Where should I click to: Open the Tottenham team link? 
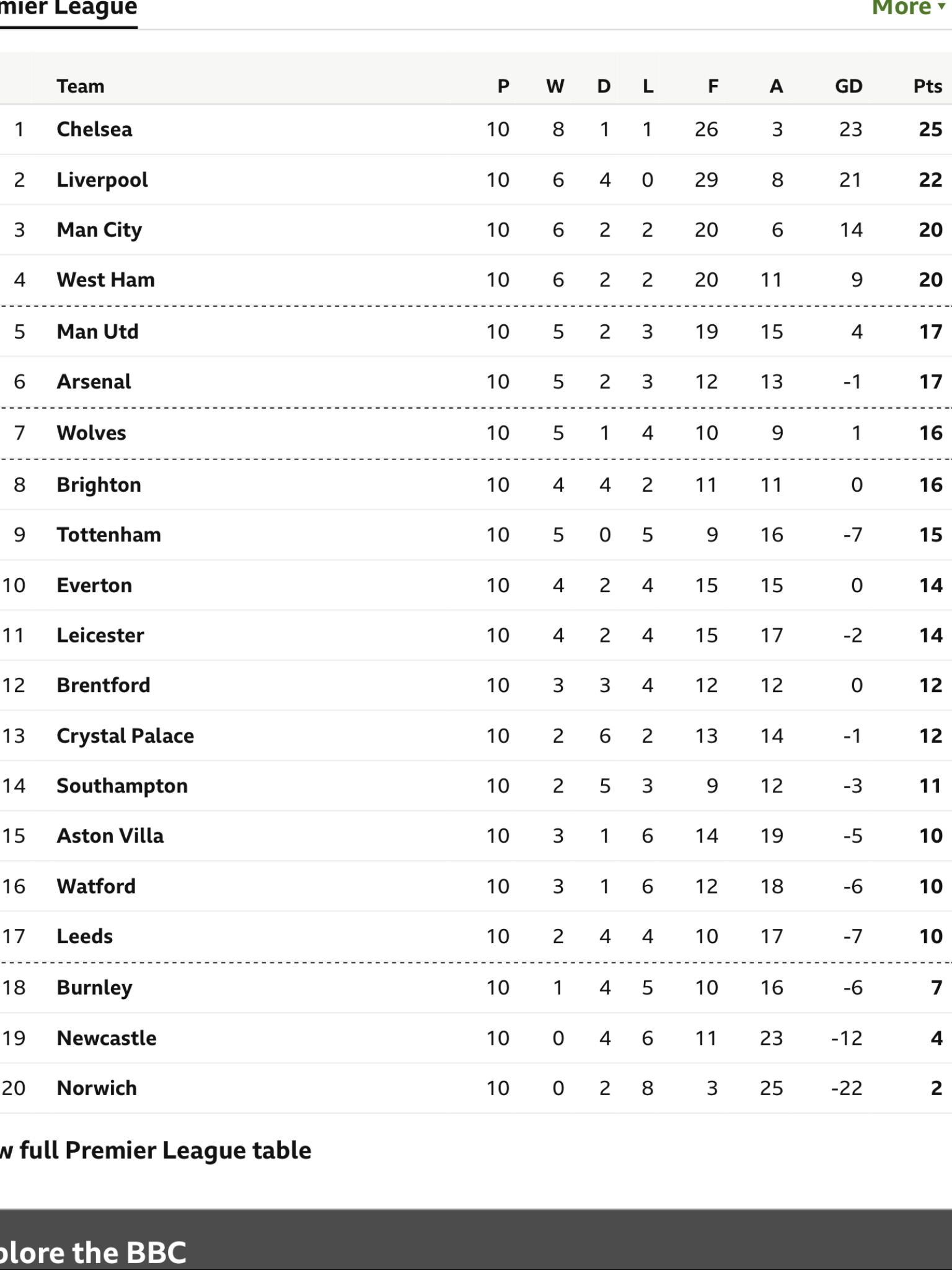[108, 535]
